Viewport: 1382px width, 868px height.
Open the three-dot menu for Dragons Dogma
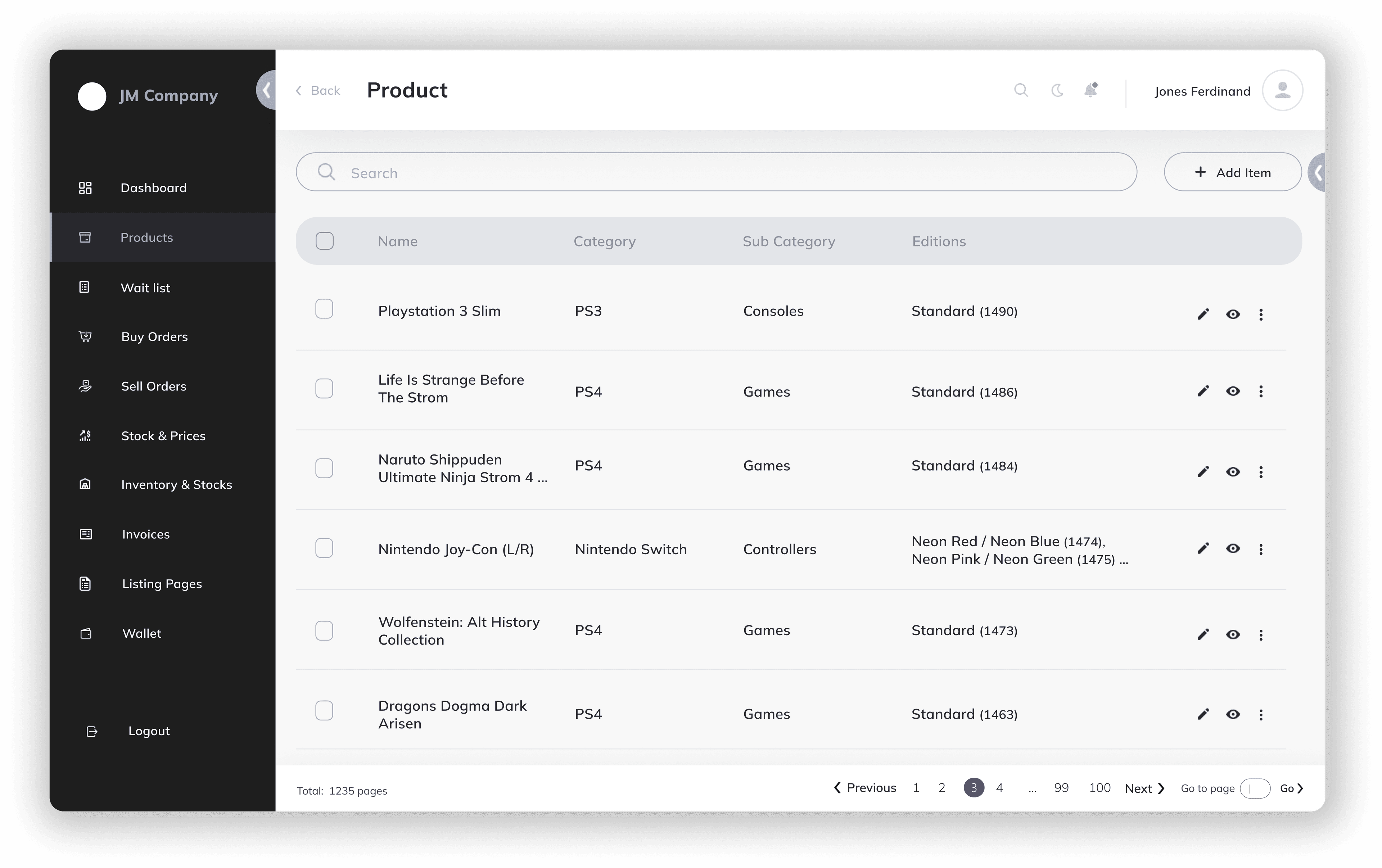(1261, 714)
